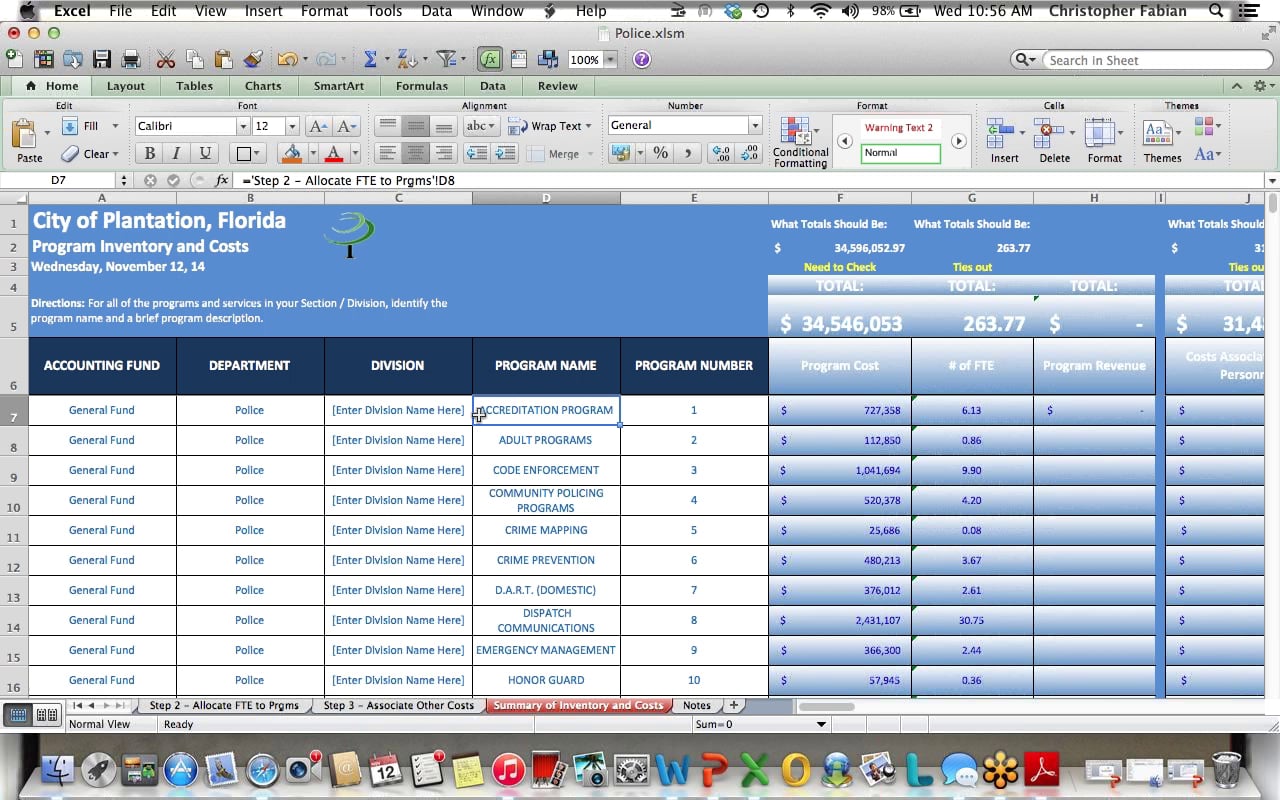Toggle the formula builder fx button
Viewport: 1280px width, 800px height.
point(489,60)
